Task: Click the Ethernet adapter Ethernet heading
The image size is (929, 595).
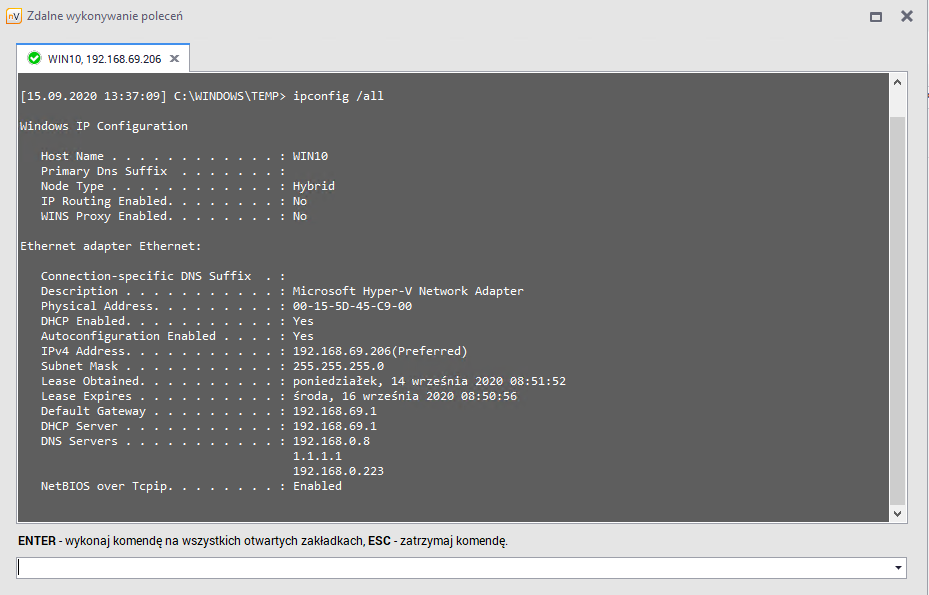Action: (111, 246)
